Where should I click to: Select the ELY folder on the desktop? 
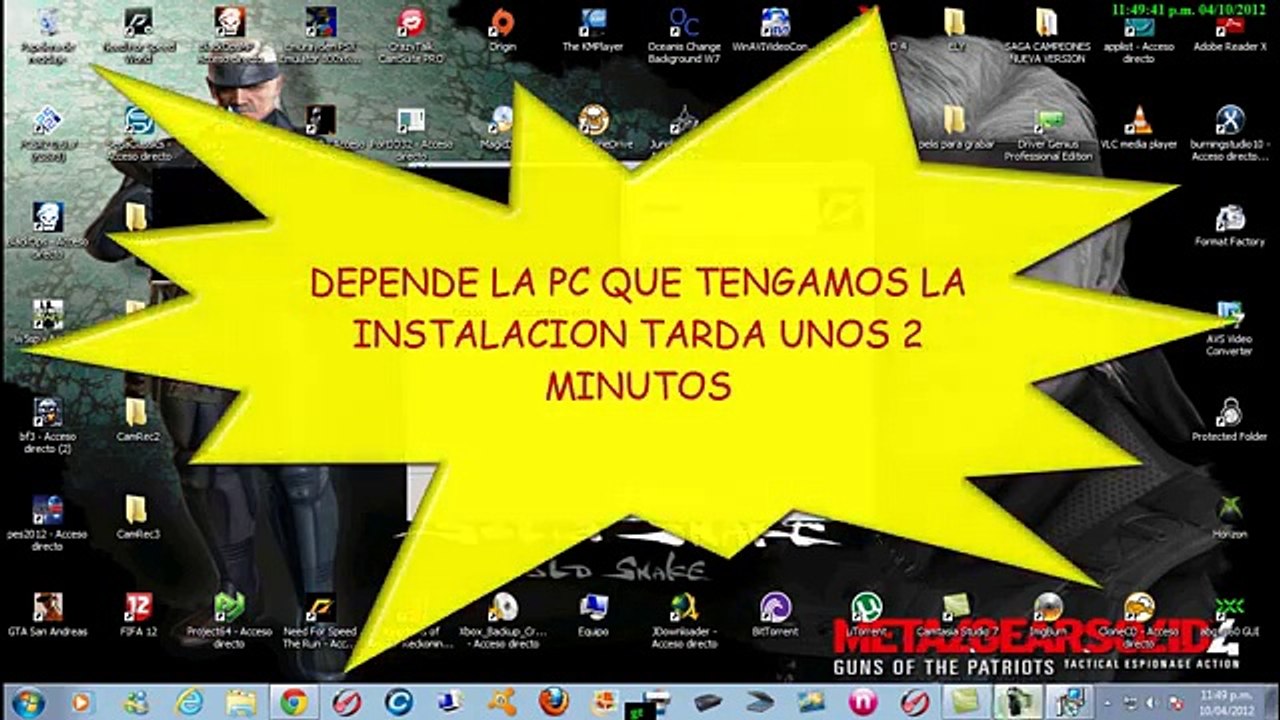click(x=955, y=30)
